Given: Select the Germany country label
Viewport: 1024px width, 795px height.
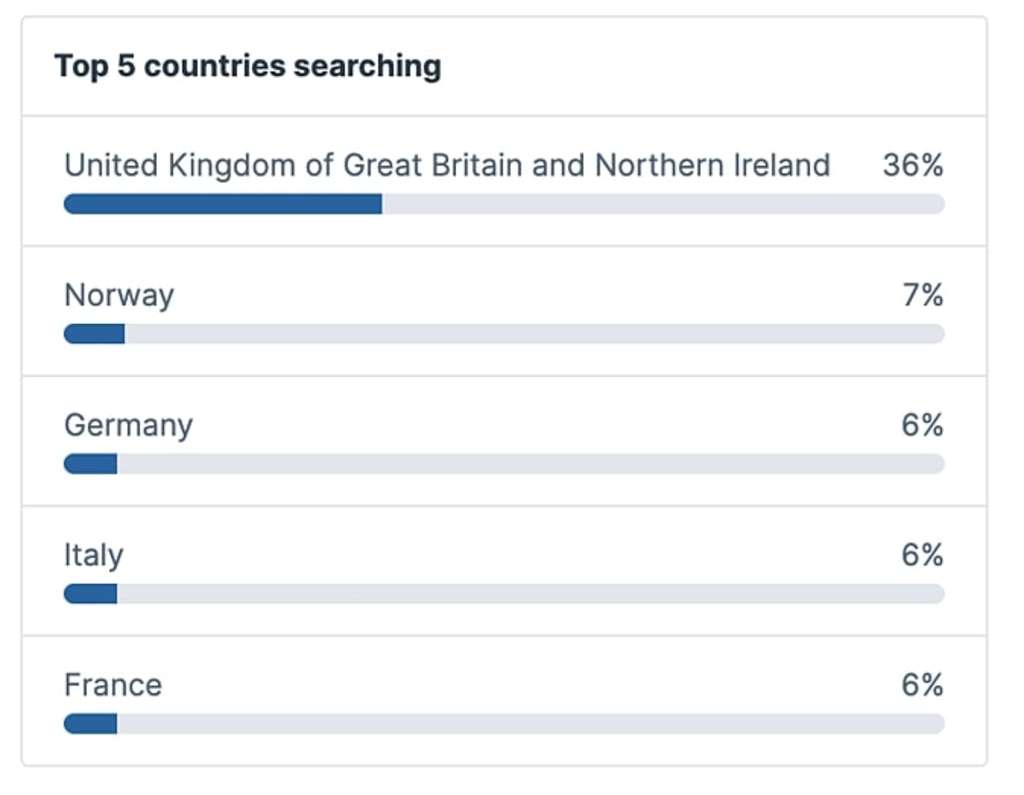Looking at the screenshot, I should (x=128, y=425).
